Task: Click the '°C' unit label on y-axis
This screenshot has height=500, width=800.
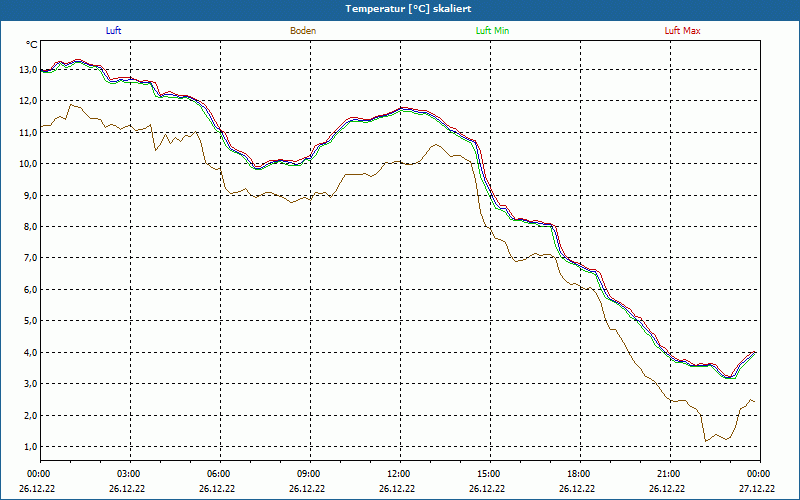Action: coord(32,45)
